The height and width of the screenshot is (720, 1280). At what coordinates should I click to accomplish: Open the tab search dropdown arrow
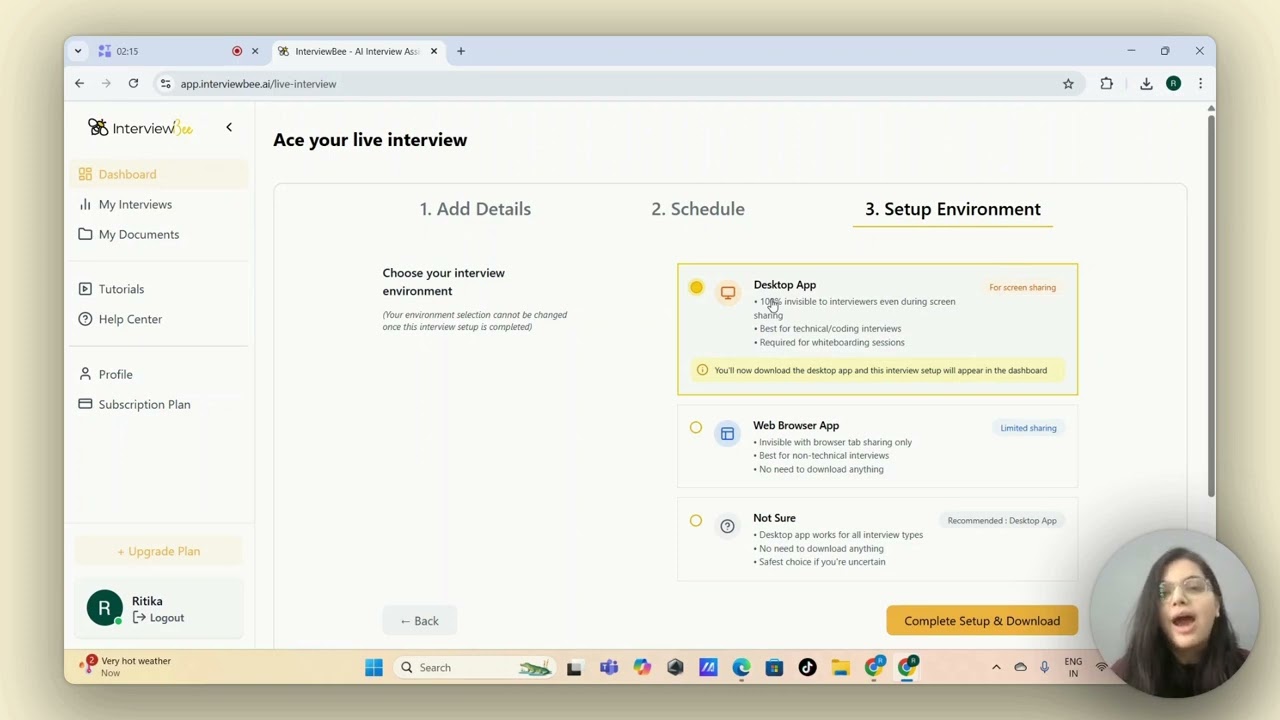[x=78, y=51]
